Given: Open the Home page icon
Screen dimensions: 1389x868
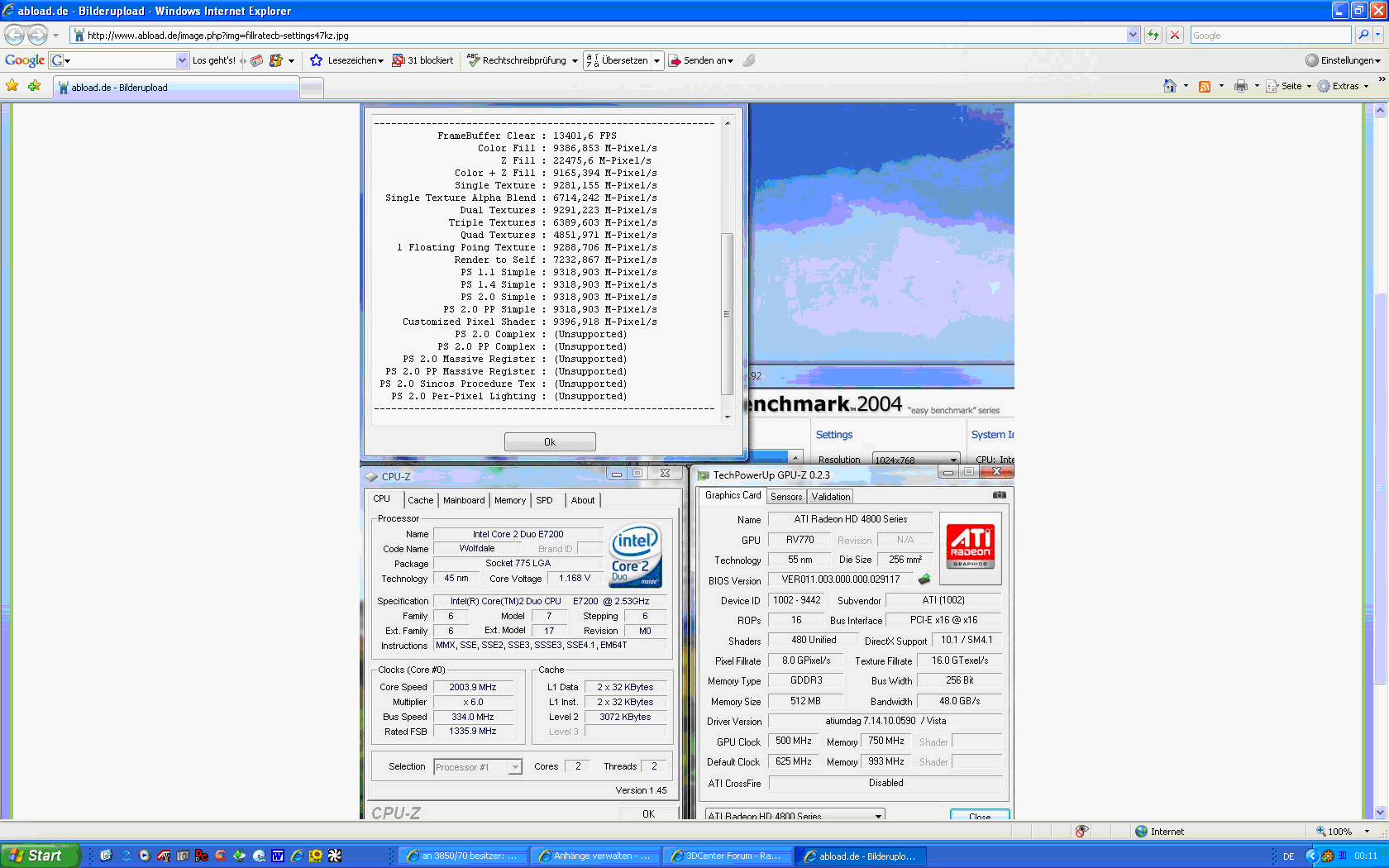Looking at the screenshot, I should tap(1169, 86).
